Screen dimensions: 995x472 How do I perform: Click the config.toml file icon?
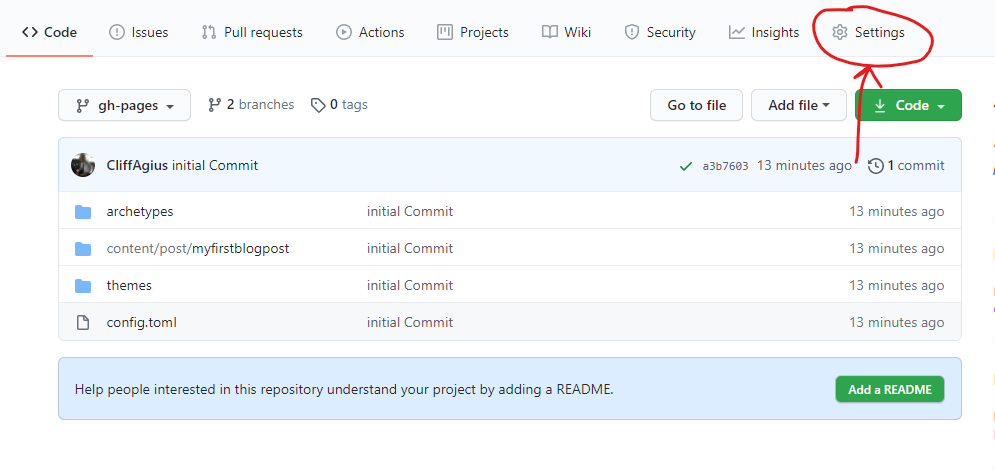point(83,322)
